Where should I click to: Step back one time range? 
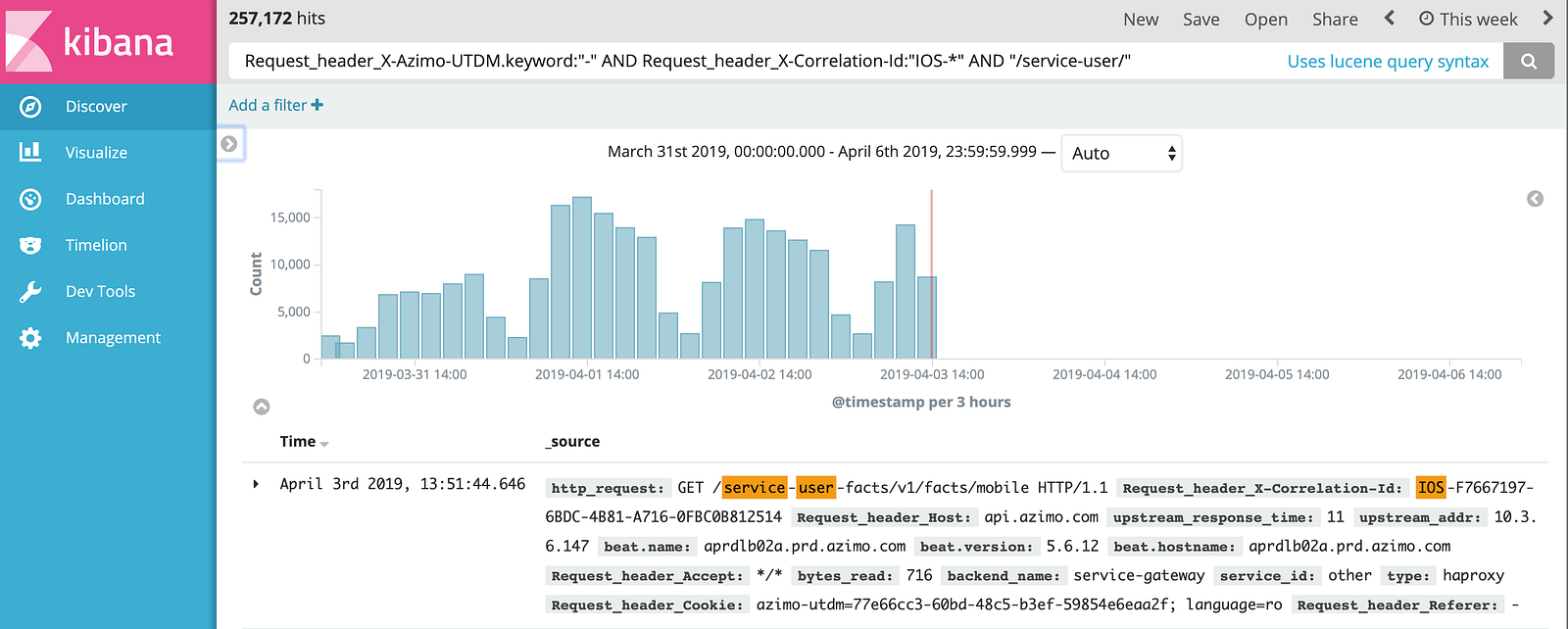1389,19
